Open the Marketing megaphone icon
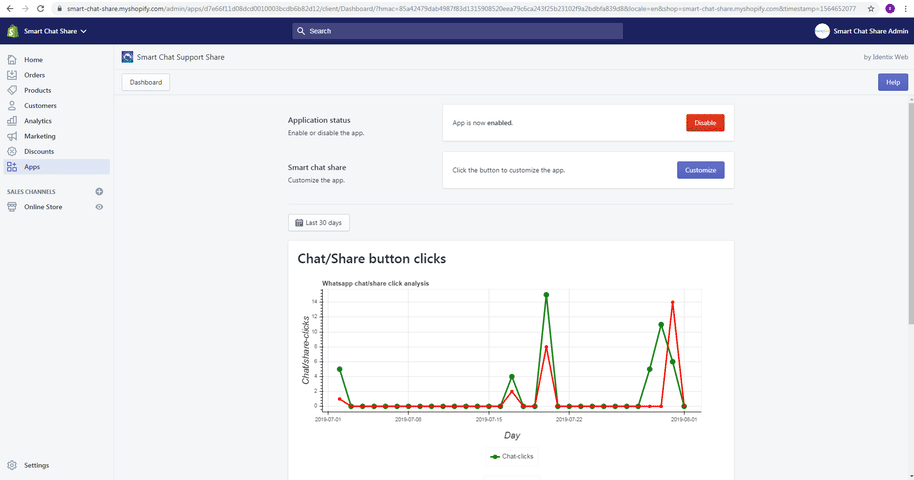 point(12,136)
